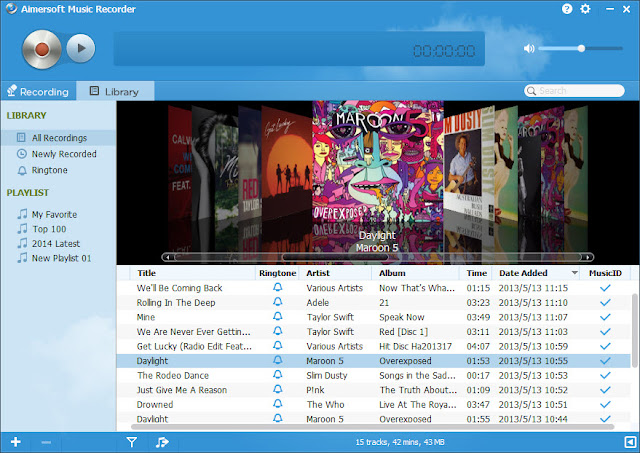Click the Search input field
This screenshot has width=640, height=453.
pos(574,91)
